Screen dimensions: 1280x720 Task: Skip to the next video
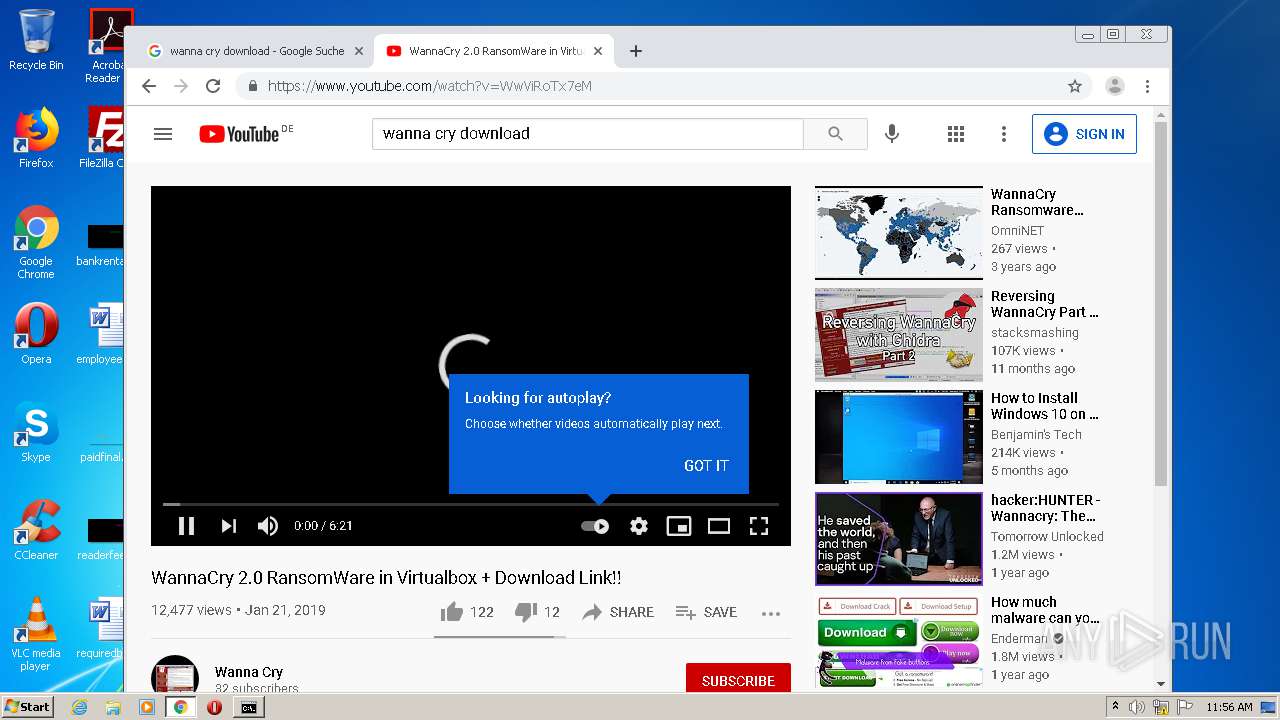click(228, 526)
